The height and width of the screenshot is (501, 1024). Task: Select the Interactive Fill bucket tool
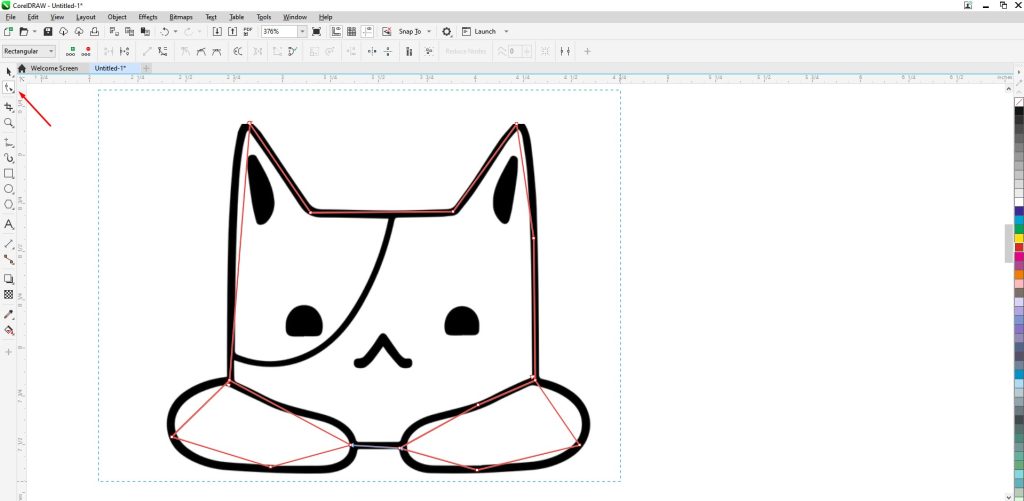(x=8, y=330)
